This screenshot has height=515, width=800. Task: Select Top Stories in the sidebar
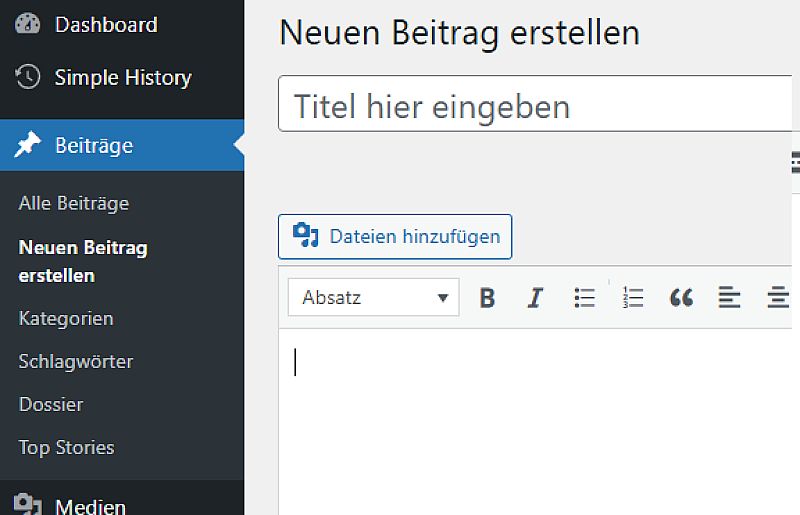[x=67, y=447]
